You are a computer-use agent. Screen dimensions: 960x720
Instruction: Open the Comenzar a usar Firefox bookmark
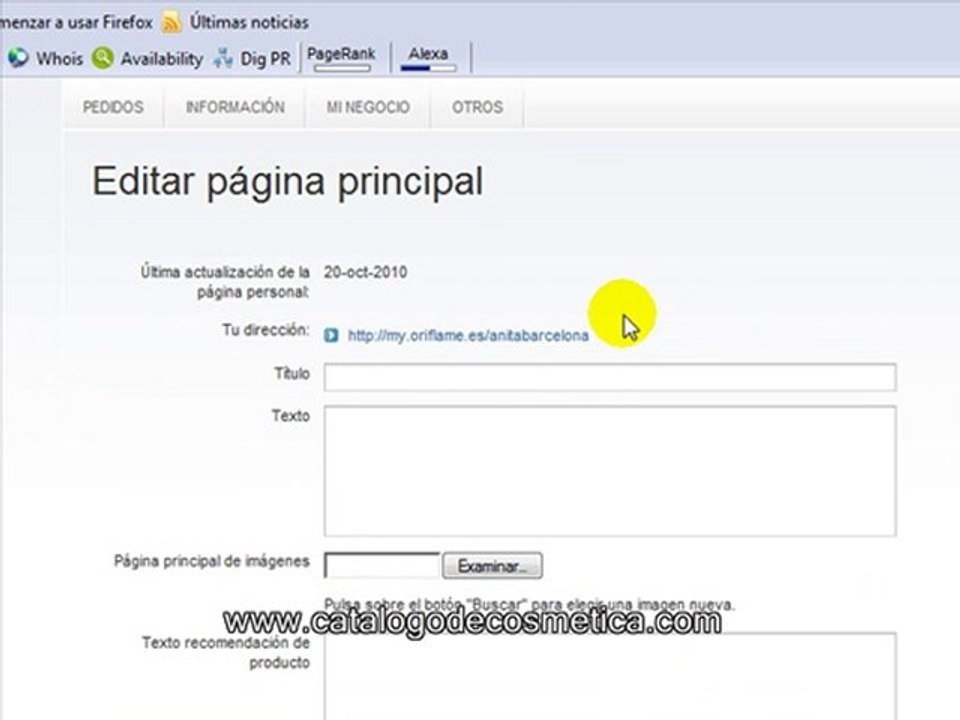[76, 23]
